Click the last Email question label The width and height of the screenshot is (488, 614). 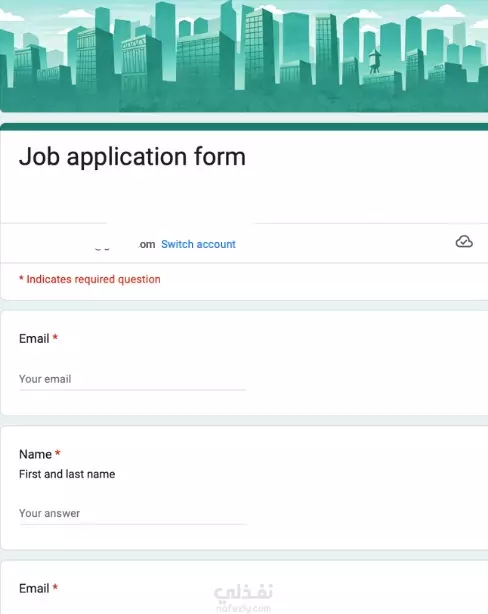34,588
